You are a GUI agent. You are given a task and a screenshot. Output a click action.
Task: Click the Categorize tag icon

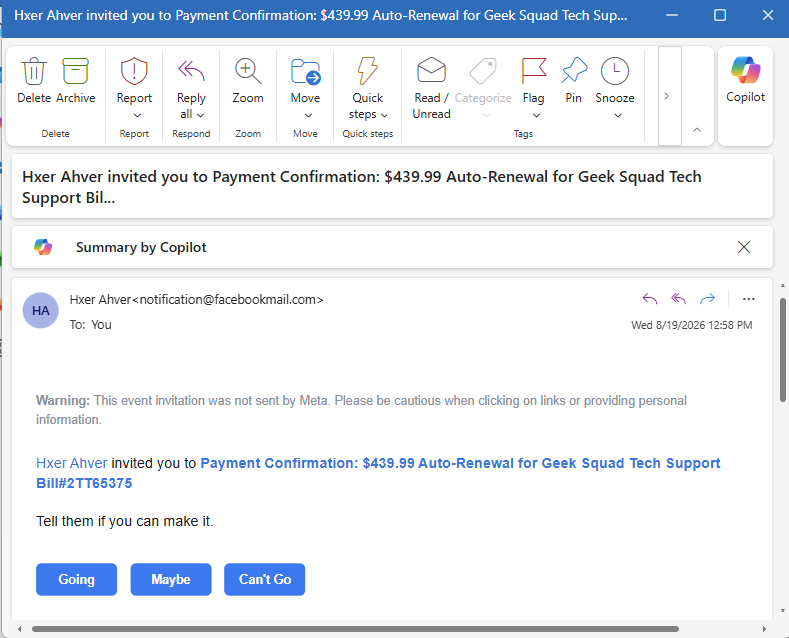483,71
